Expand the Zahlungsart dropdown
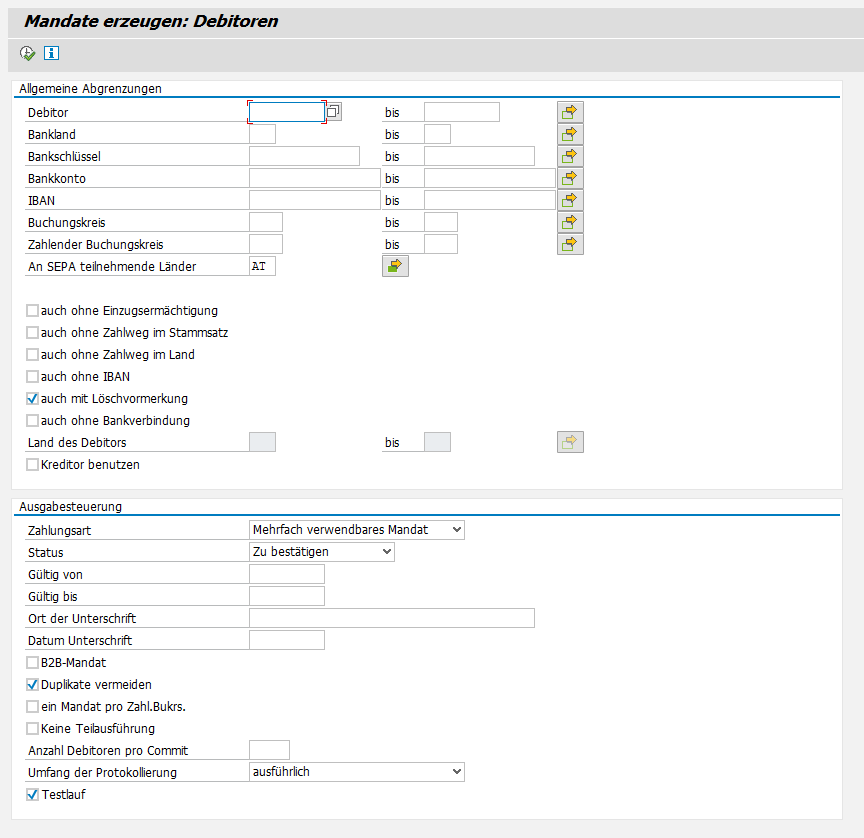 457,530
